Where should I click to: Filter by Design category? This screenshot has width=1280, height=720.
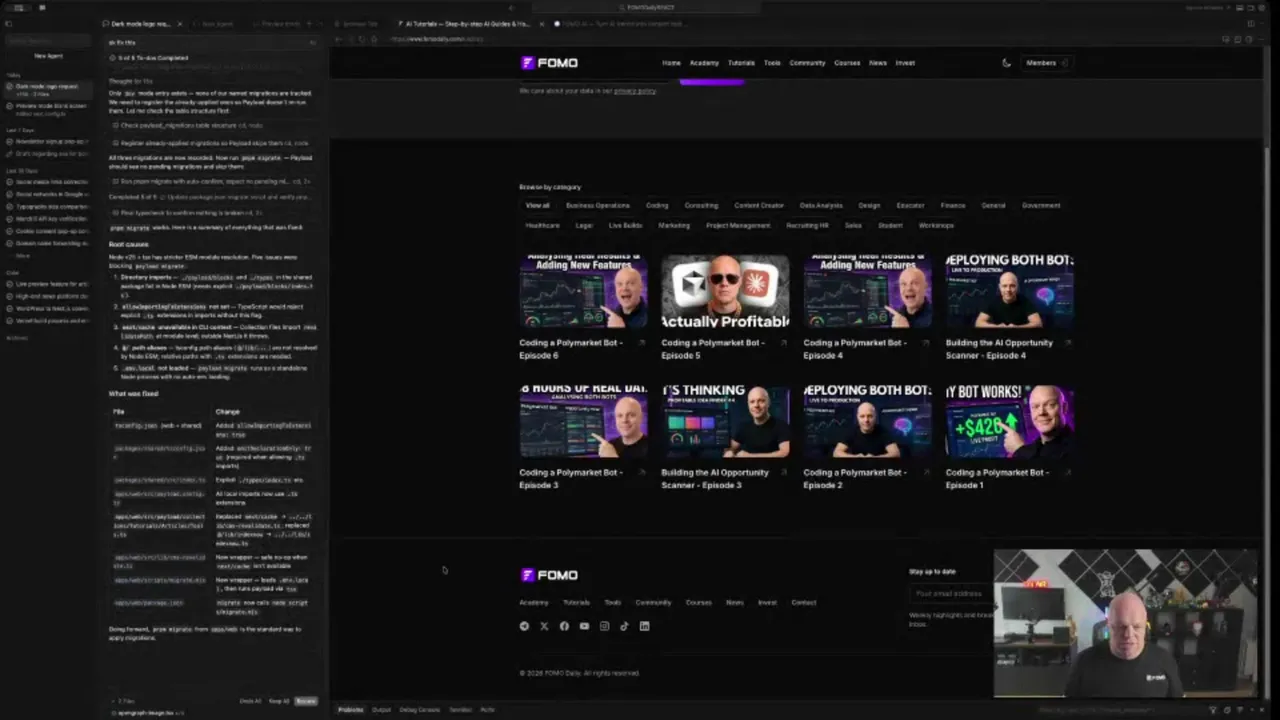(869, 205)
